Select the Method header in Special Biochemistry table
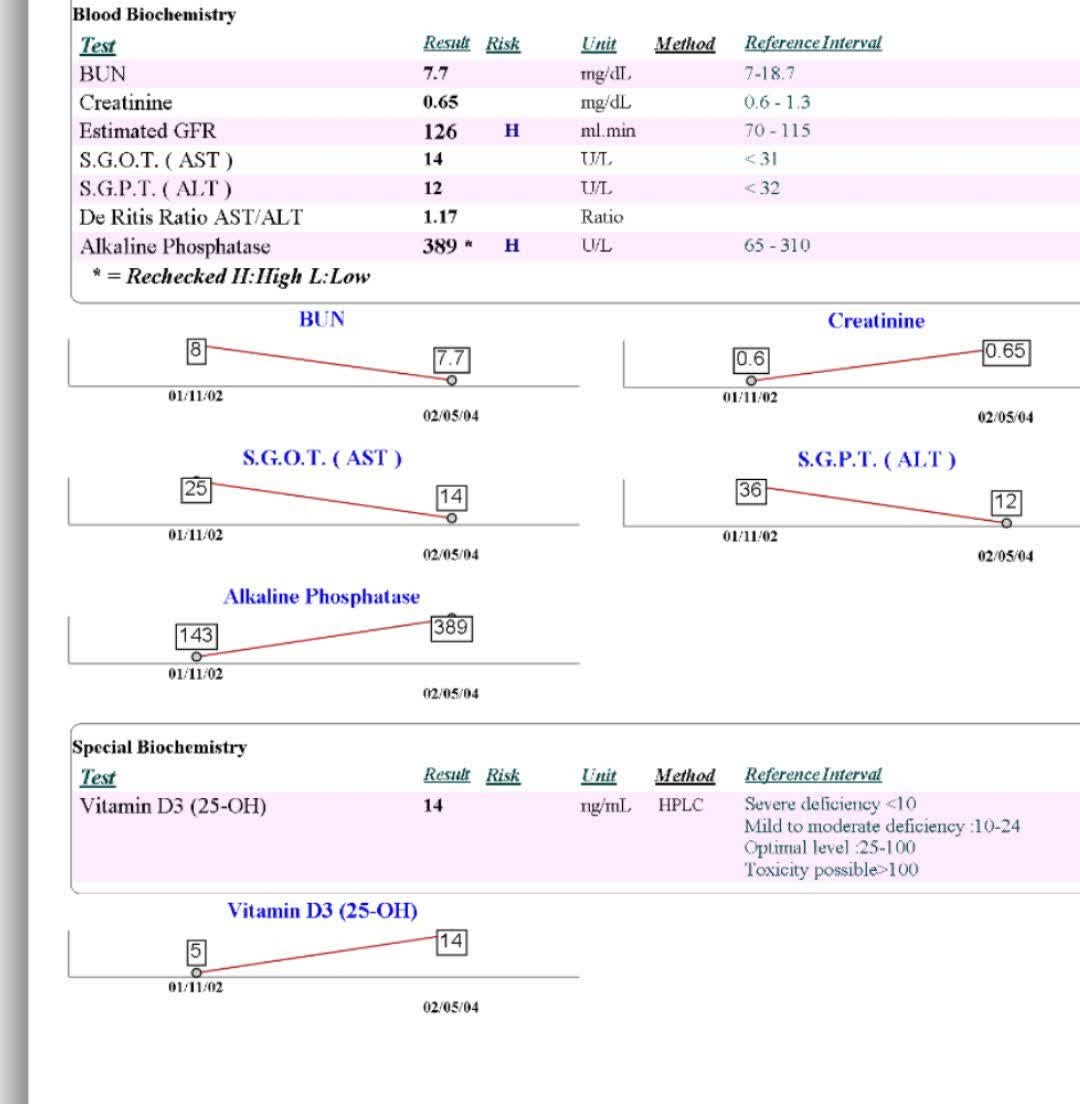This screenshot has height=1104, width=1080. coord(684,775)
